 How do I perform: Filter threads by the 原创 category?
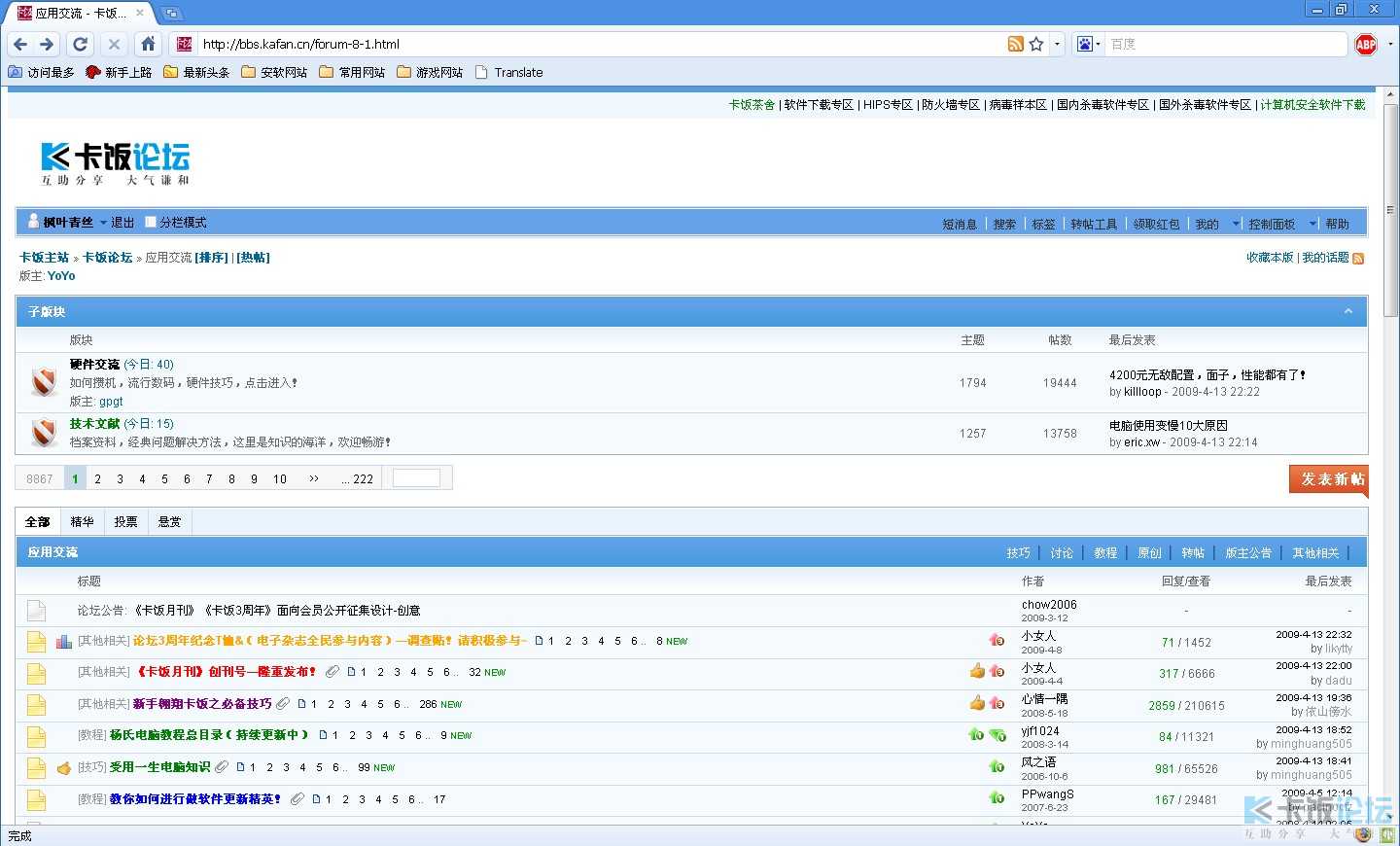[x=1149, y=552]
